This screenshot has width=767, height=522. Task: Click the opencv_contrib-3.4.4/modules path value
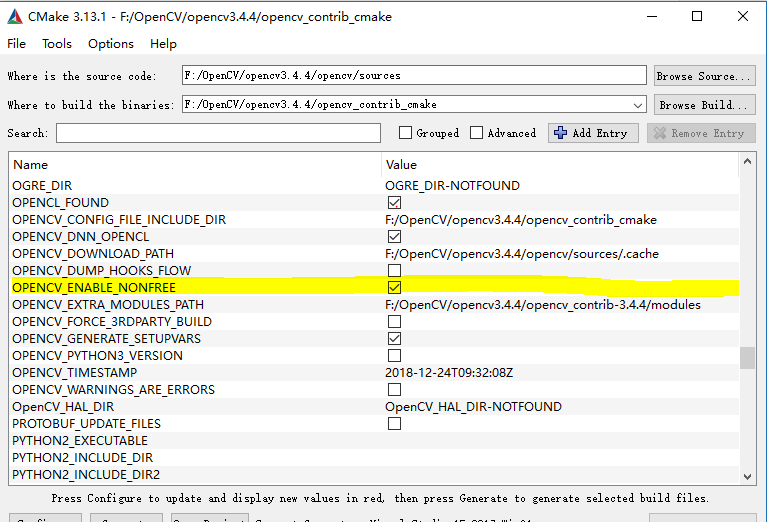coord(543,305)
